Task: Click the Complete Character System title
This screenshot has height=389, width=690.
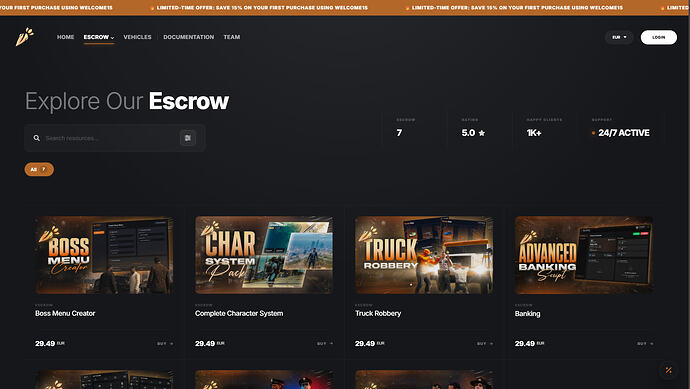Action: tap(239, 313)
